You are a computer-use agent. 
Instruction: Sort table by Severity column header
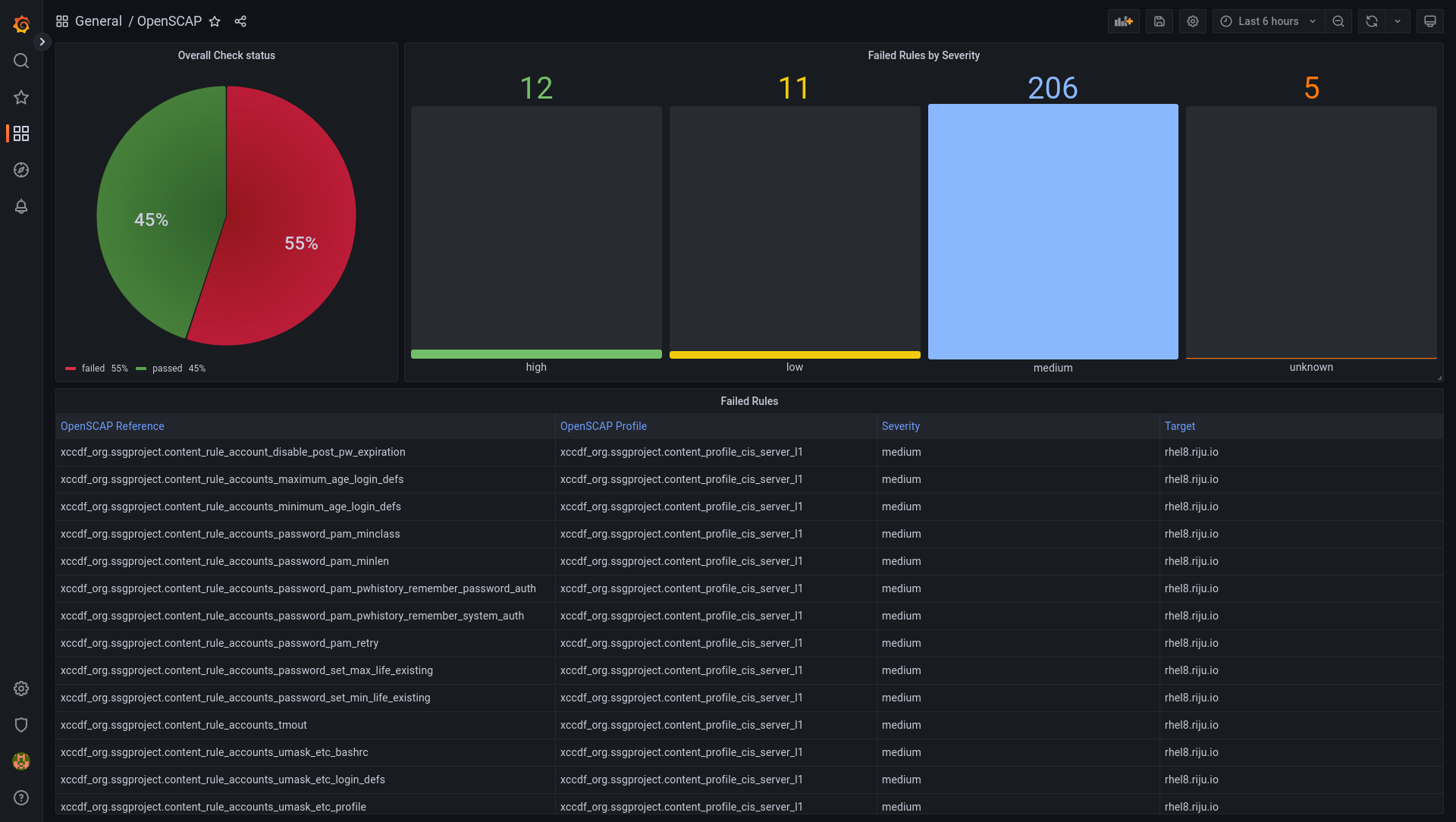pyautogui.click(x=900, y=426)
